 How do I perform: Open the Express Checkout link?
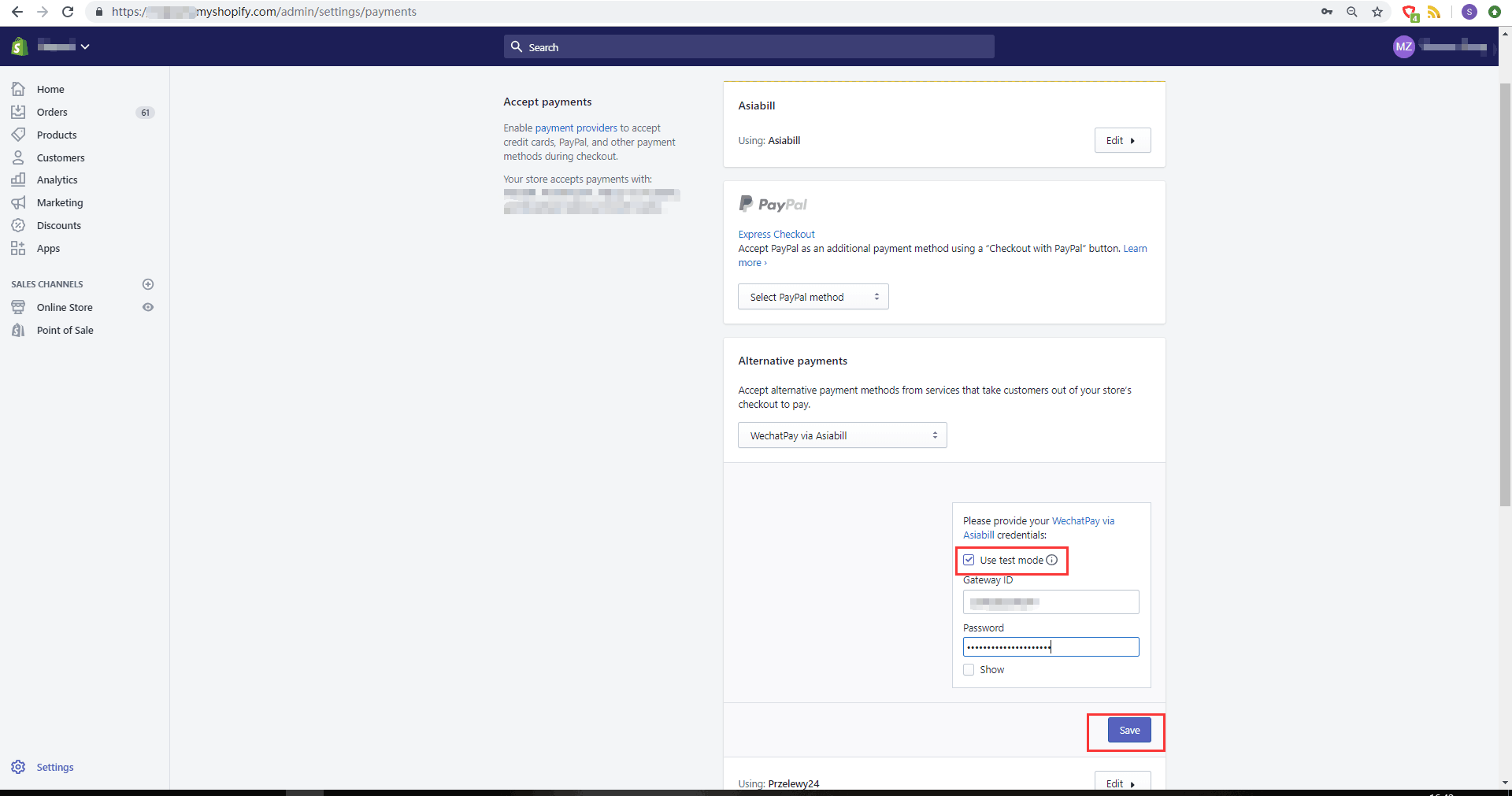point(776,234)
